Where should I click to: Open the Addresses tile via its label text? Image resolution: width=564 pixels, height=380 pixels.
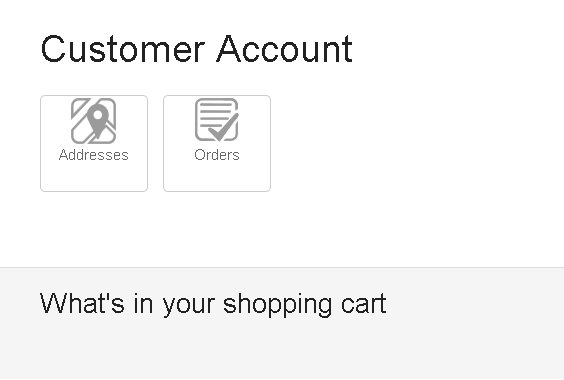(94, 155)
